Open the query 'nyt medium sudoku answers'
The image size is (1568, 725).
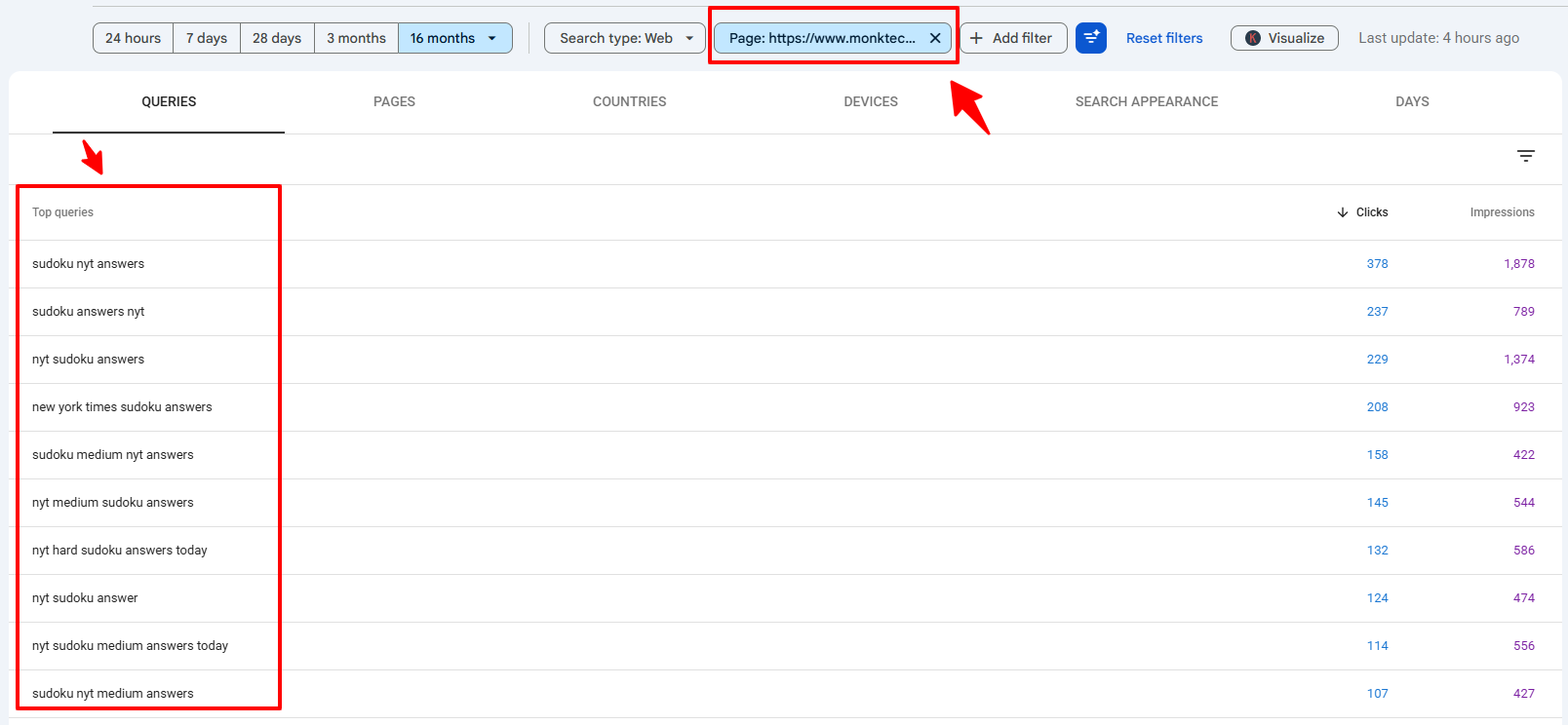(113, 503)
